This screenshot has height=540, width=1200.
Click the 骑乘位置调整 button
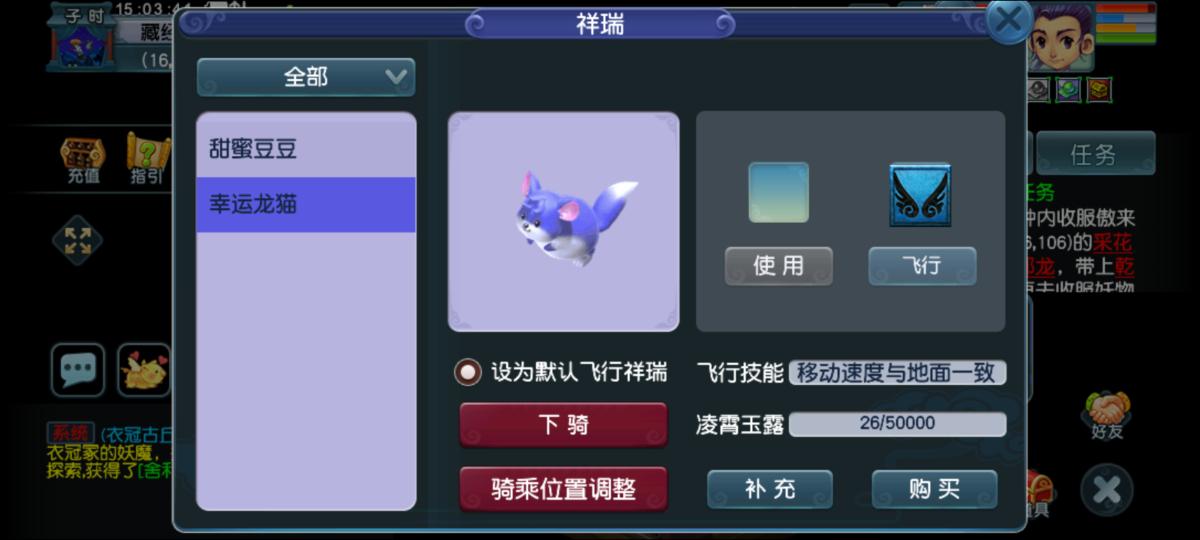[x=563, y=490]
